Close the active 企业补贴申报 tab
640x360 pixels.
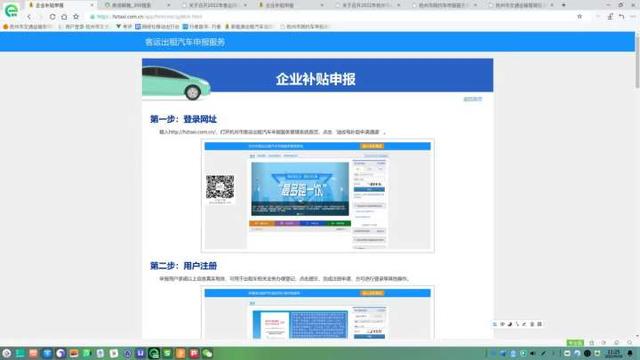click(x=92, y=5)
